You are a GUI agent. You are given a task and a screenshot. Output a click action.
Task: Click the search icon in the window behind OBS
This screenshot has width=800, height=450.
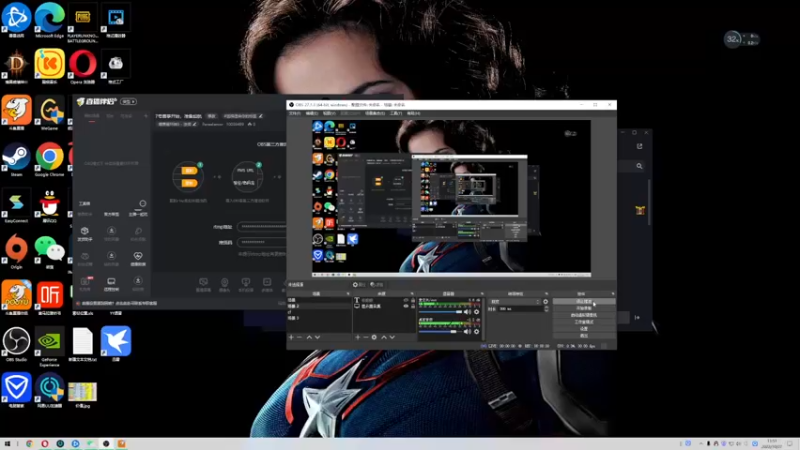[639, 166]
